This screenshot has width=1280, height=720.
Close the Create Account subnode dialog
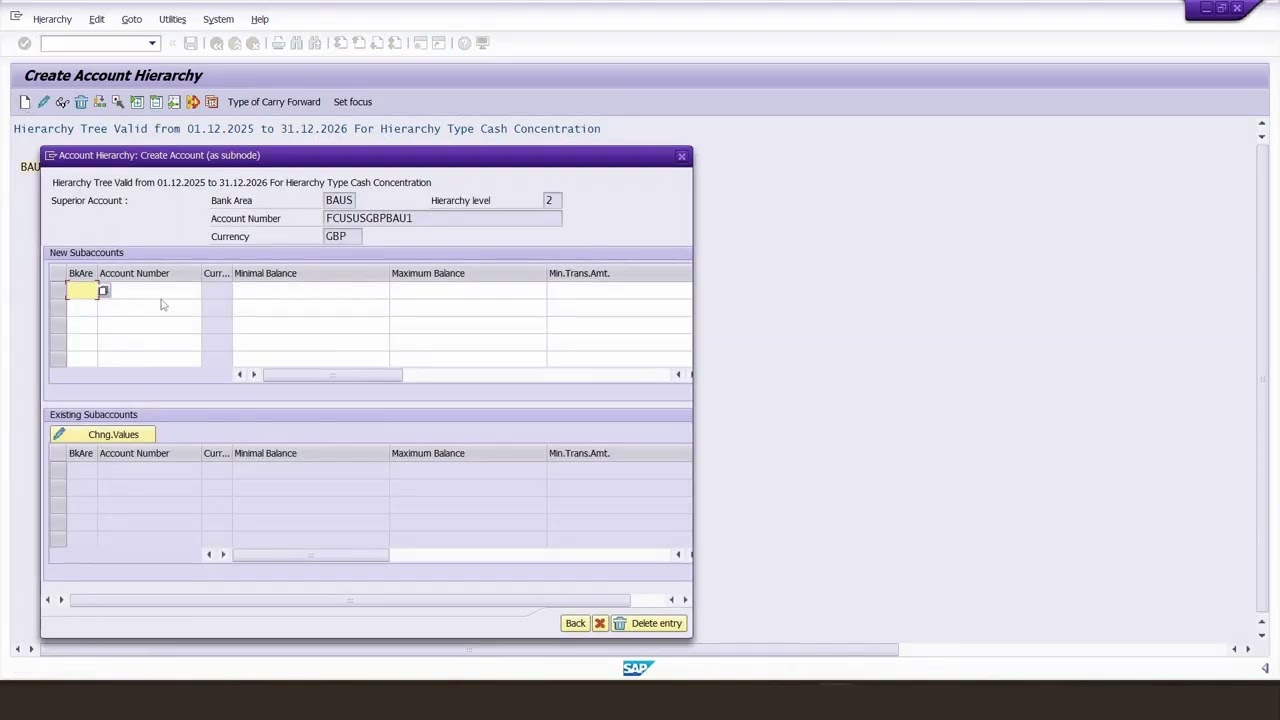click(x=682, y=156)
